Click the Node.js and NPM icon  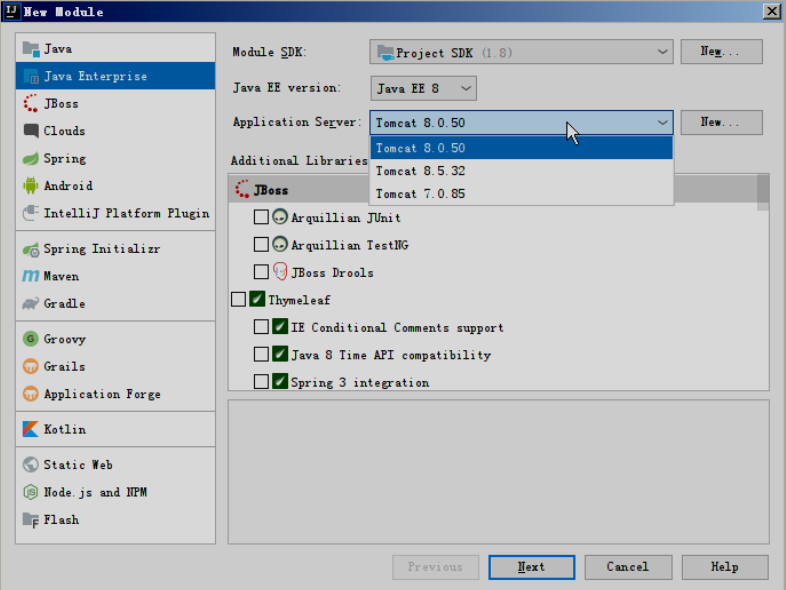31,492
